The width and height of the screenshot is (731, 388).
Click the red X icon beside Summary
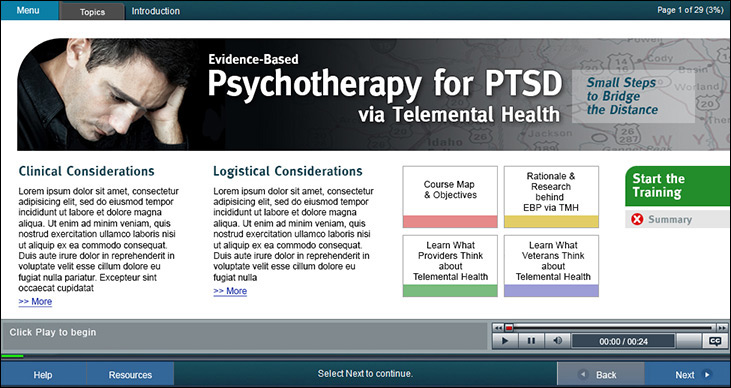(637, 219)
